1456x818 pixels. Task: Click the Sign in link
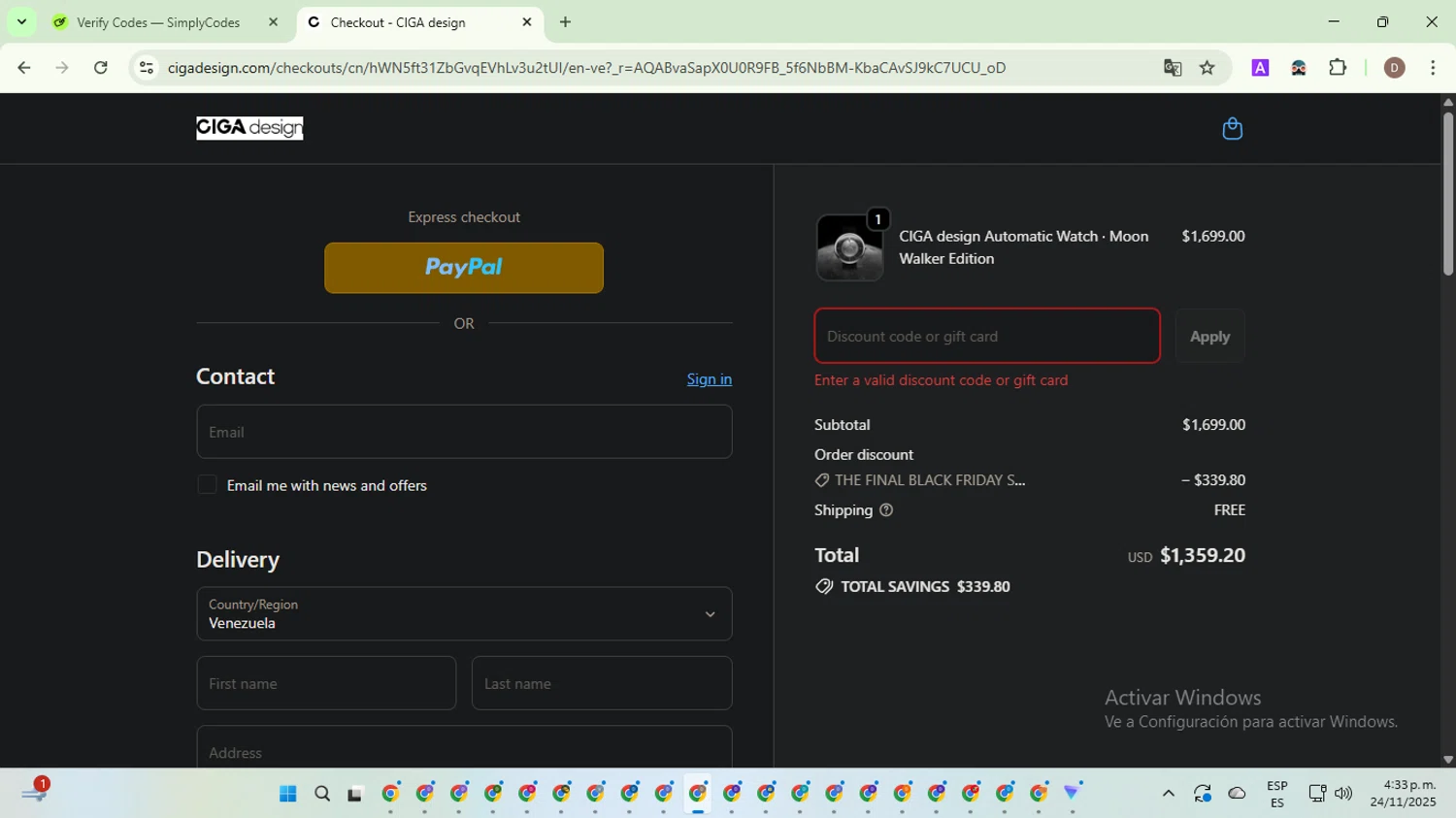click(x=710, y=379)
